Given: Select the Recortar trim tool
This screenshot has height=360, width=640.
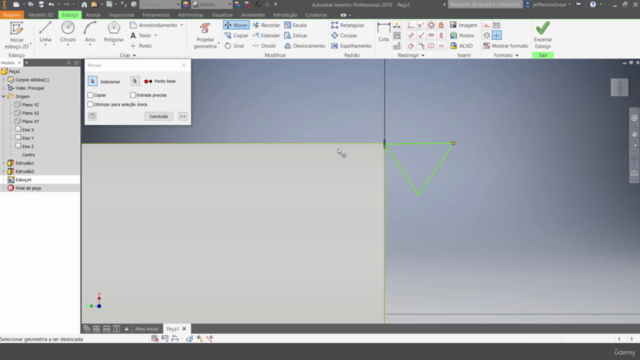Looking at the screenshot, I should (x=266, y=25).
